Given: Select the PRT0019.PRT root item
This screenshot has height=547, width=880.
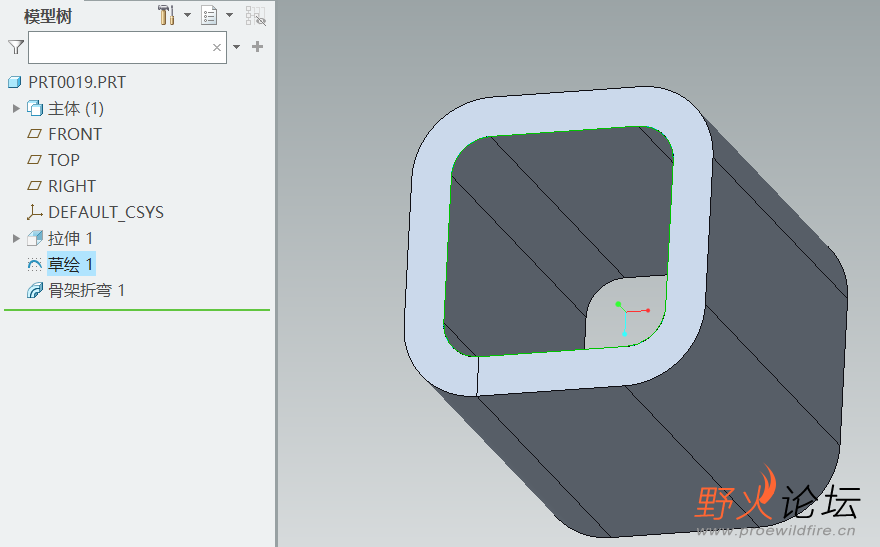Looking at the screenshot, I should coord(76,82).
